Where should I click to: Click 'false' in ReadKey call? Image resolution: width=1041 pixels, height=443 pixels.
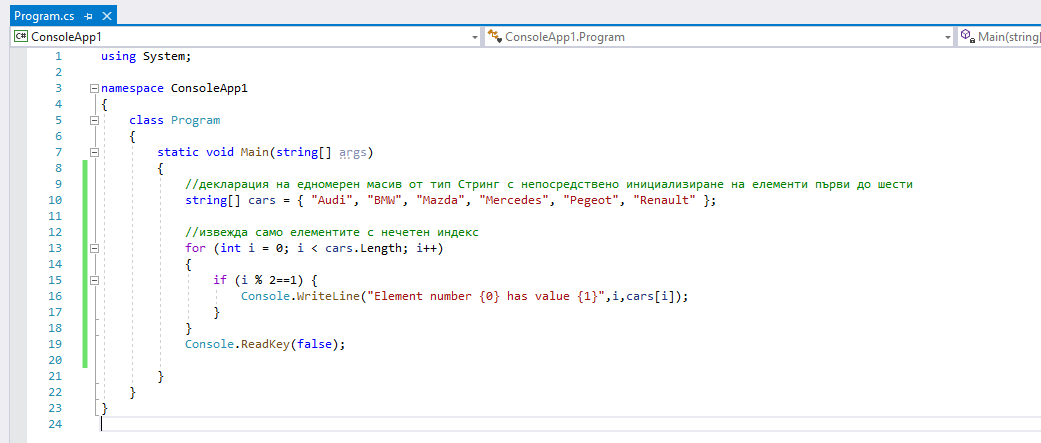click(314, 344)
